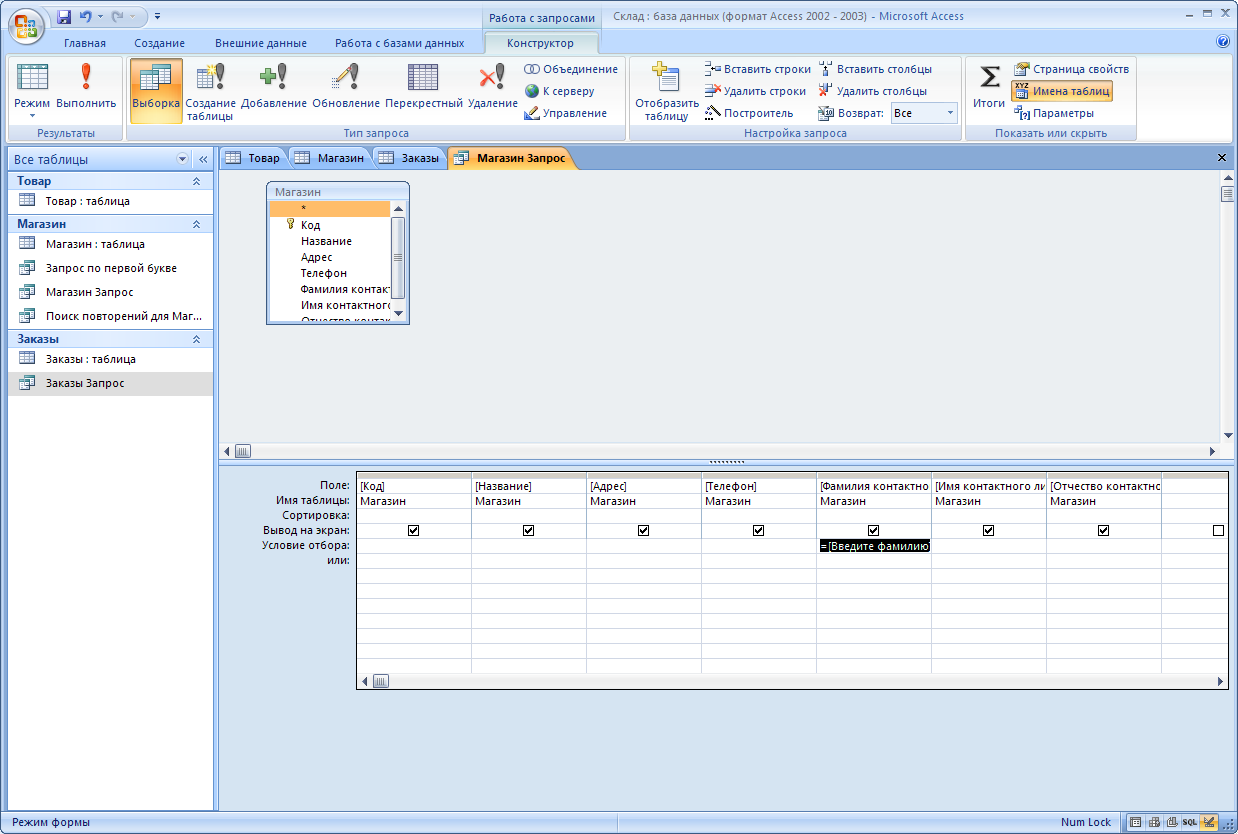Open Отобразить таблицу dialog

click(666, 92)
